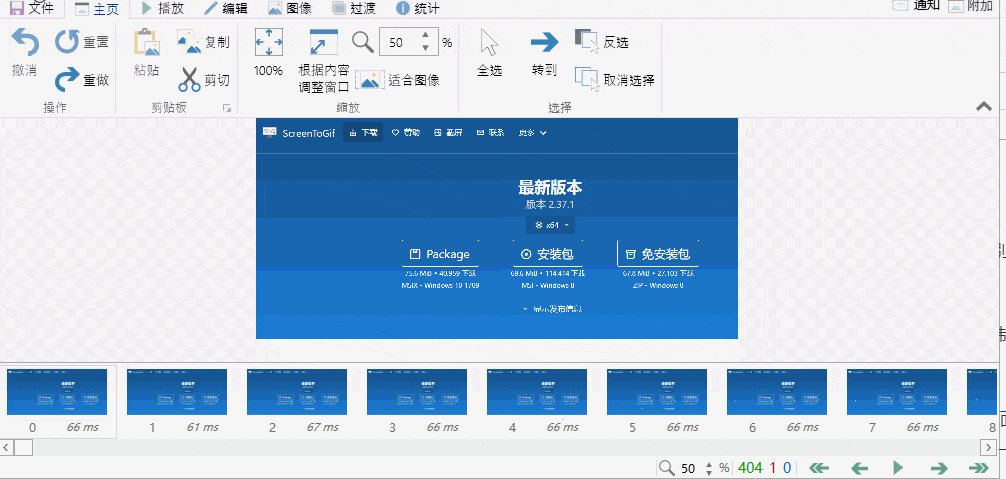This screenshot has height=479, width=1006.
Task: Jump to the last frame
Action: click(x=978, y=467)
